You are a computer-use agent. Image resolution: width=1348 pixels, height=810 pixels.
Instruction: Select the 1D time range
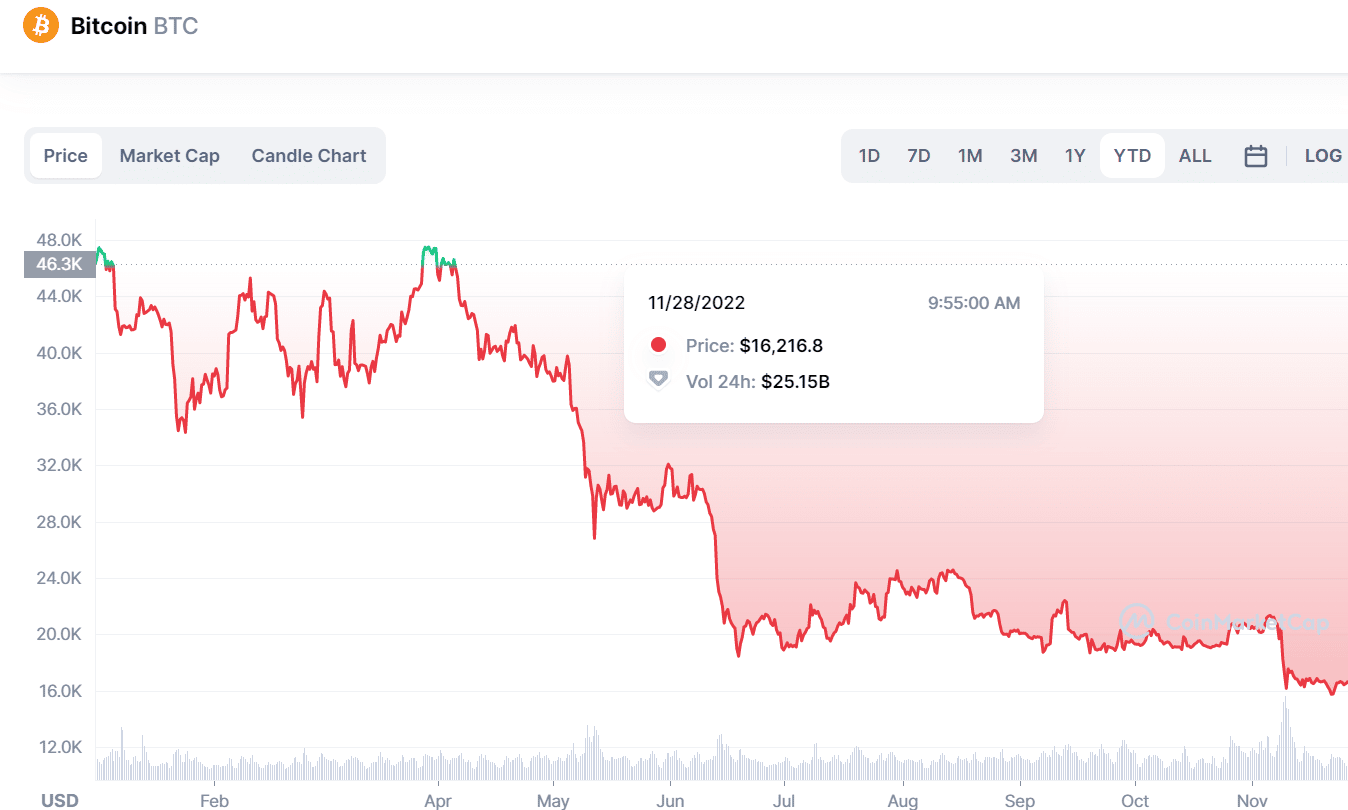click(869, 156)
